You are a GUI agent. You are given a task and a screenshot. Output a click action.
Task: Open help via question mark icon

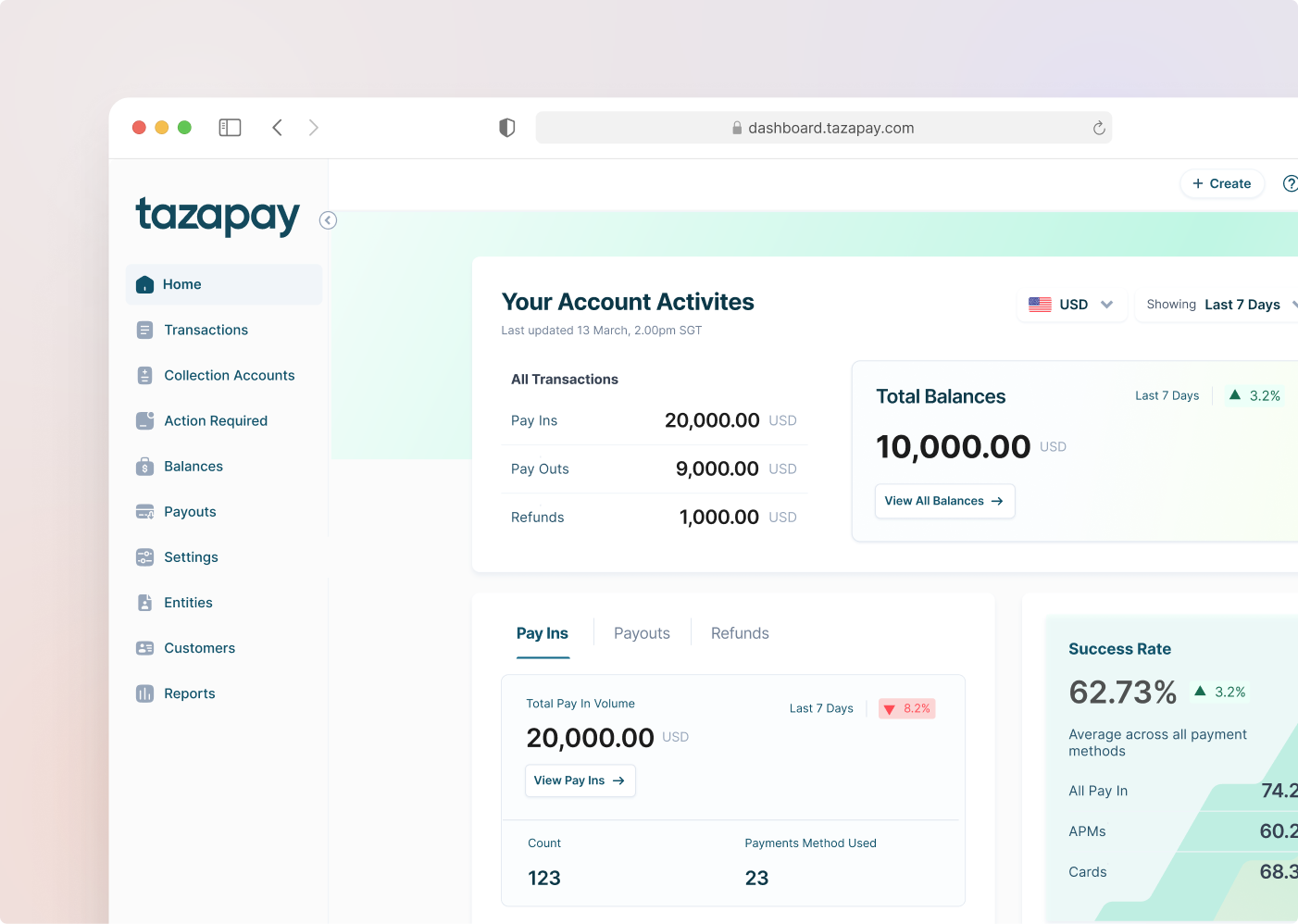(1290, 183)
